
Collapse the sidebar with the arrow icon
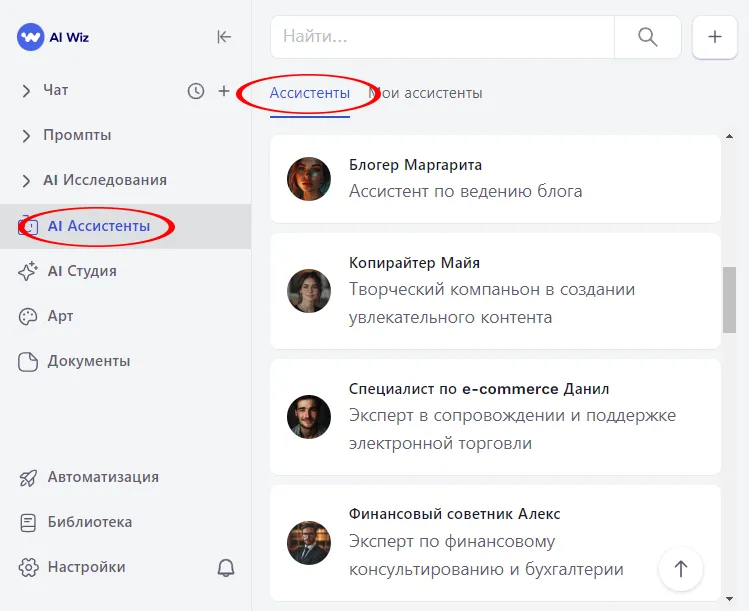coord(224,37)
